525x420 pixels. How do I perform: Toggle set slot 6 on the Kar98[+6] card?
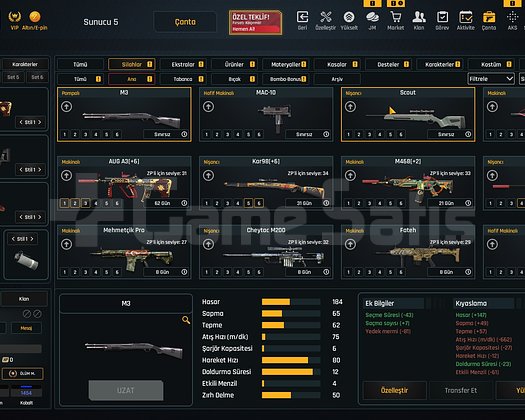pyautogui.click(x=259, y=203)
